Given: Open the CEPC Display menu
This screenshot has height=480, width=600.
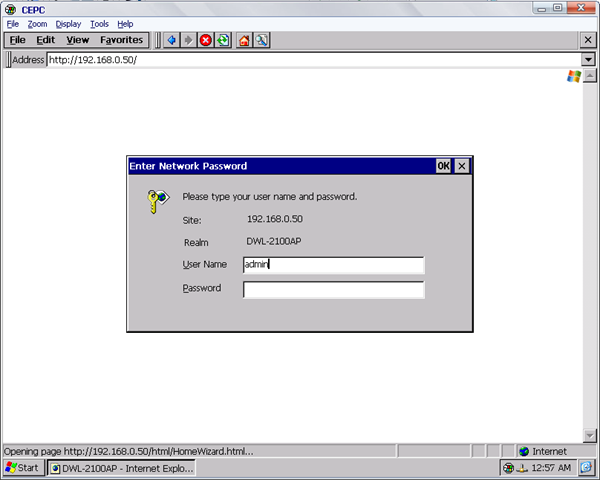Looking at the screenshot, I should [x=68, y=23].
